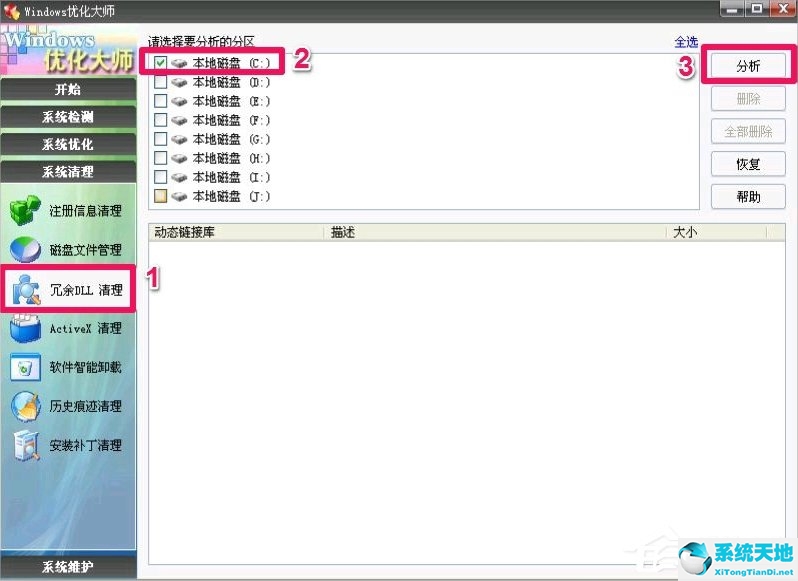Click drive icon of 本地磁盘 (H:)
Viewport: 798px width, 581px height.
coord(179,158)
